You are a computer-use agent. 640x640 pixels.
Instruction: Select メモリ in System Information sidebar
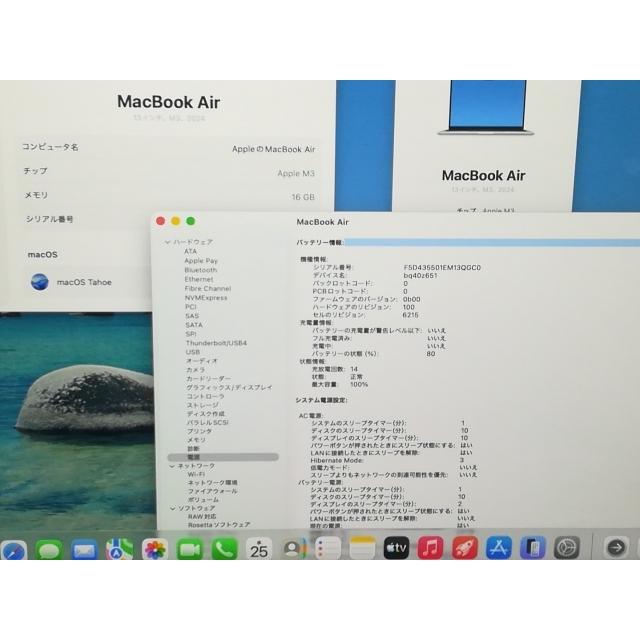[196, 440]
